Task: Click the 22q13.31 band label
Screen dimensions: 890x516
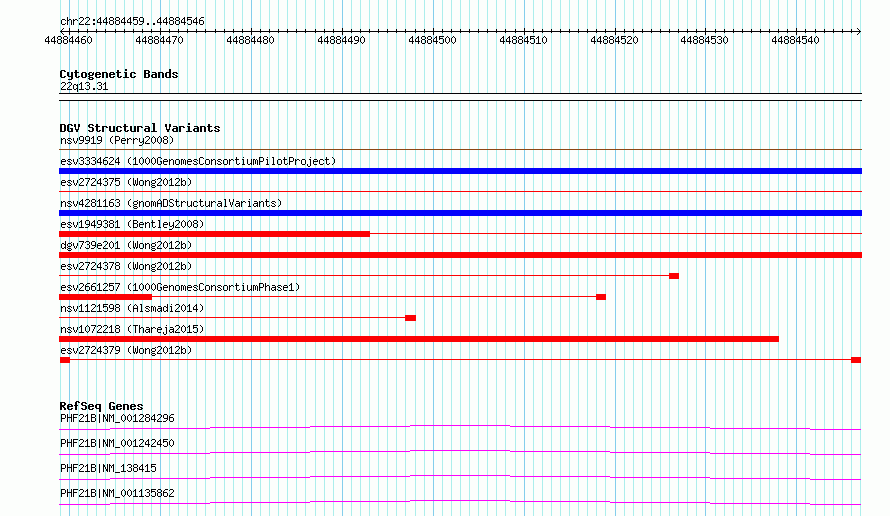Action: pyautogui.click(x=84, y=86)
